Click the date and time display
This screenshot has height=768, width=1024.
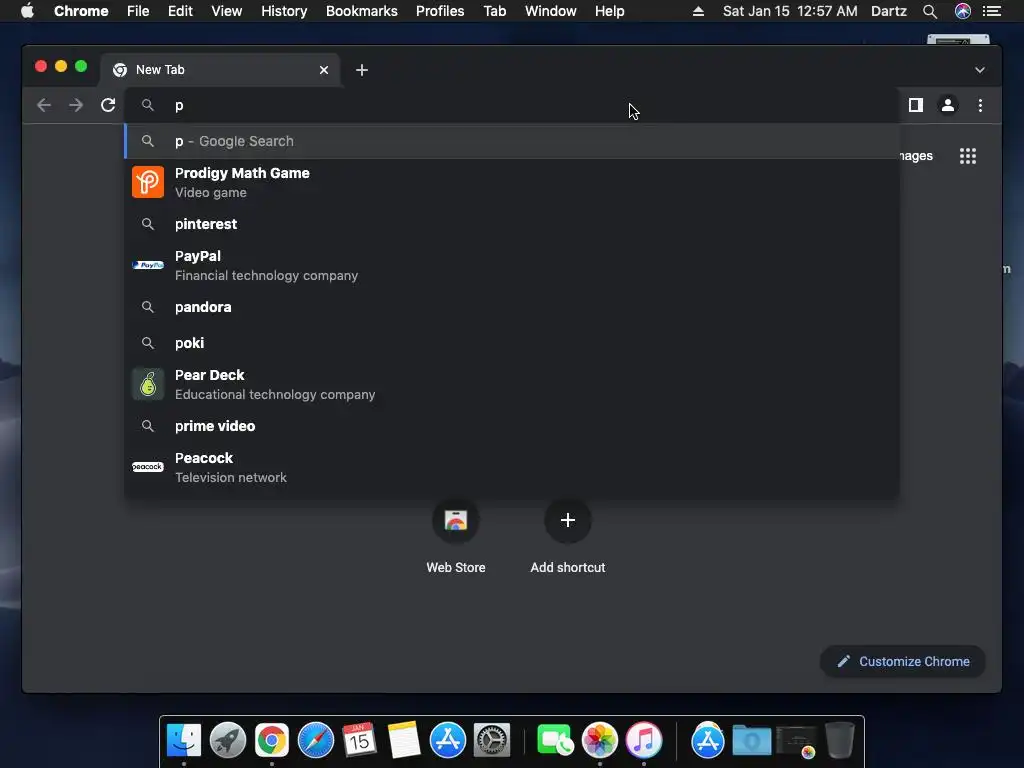coord(790,11)
